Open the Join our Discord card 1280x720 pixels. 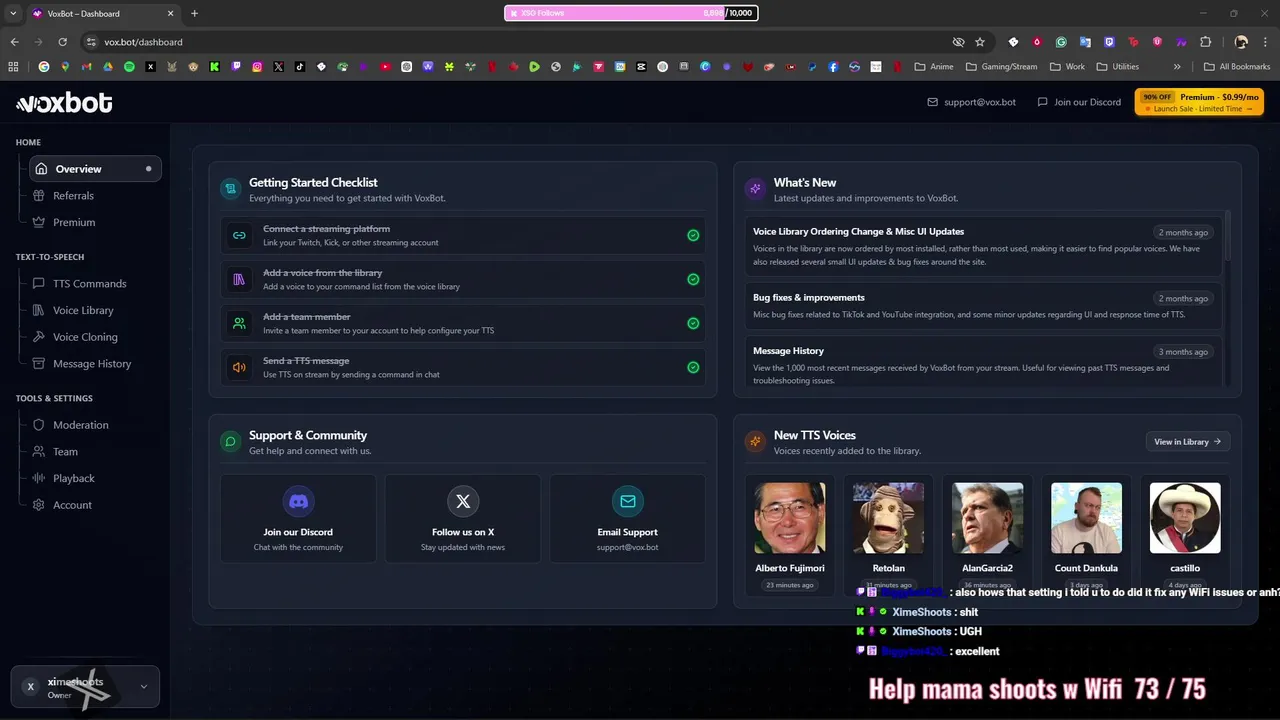tap(298, 518)
